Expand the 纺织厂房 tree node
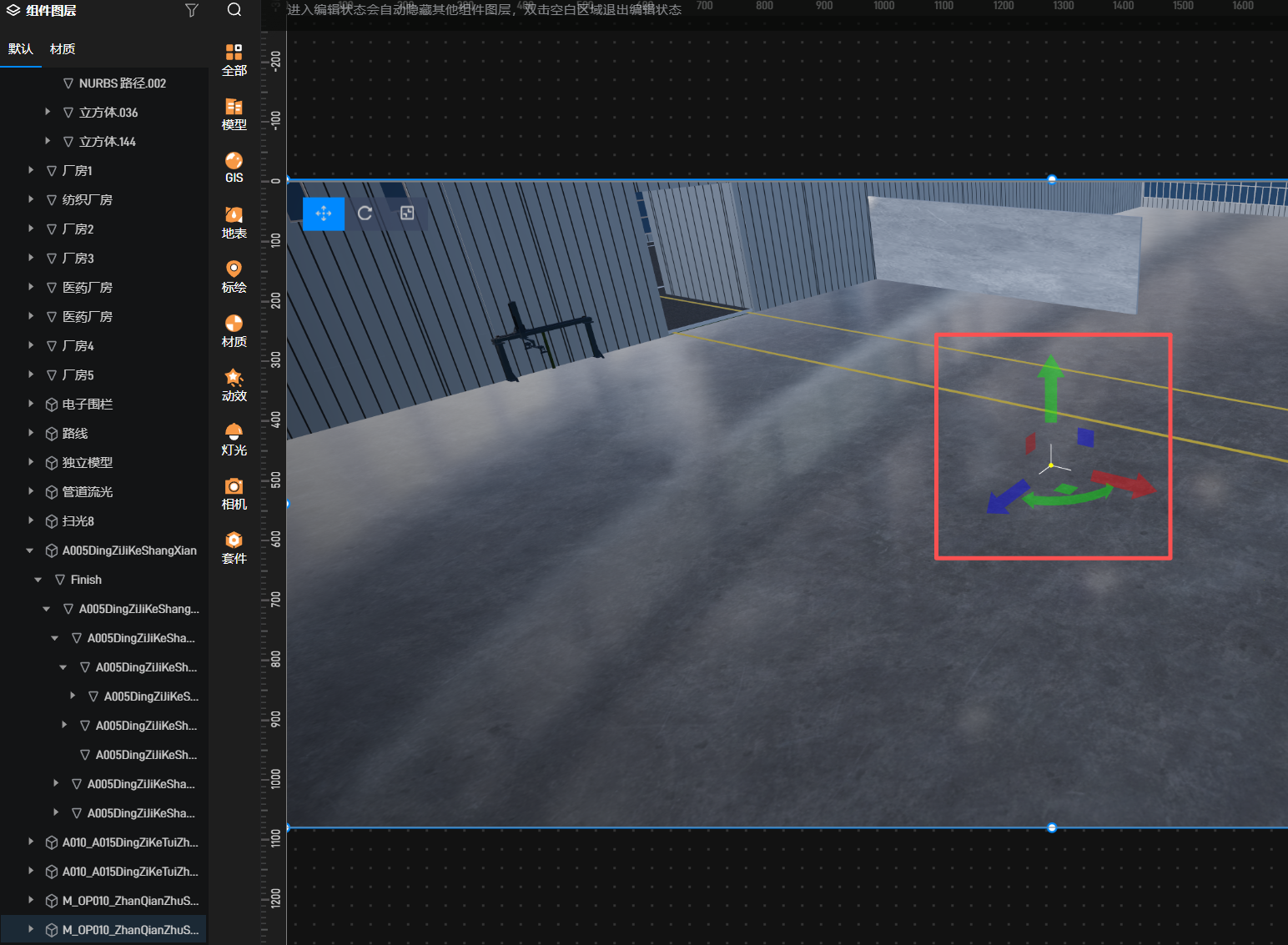Screen dimensions: 1288x945 point(31,199)
